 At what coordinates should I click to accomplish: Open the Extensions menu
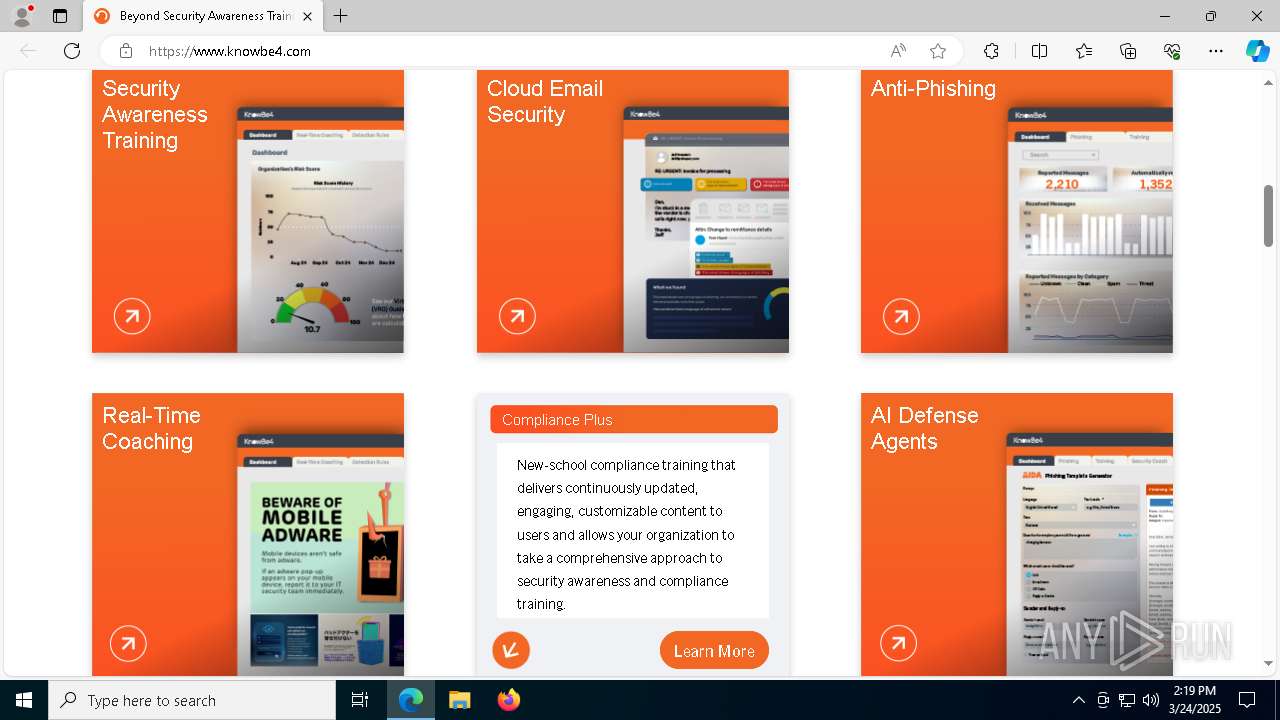(991, 51)
